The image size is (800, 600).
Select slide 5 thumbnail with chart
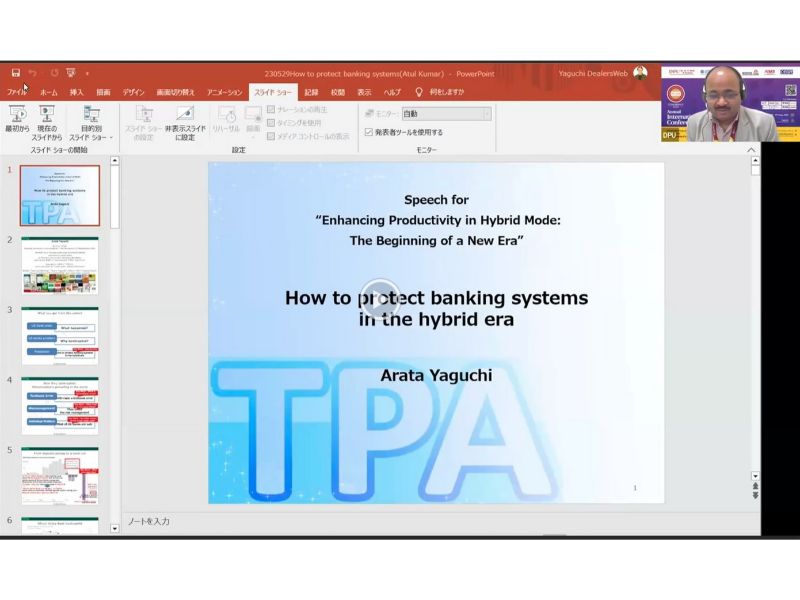pyautogui.click(x=60, y=475)
